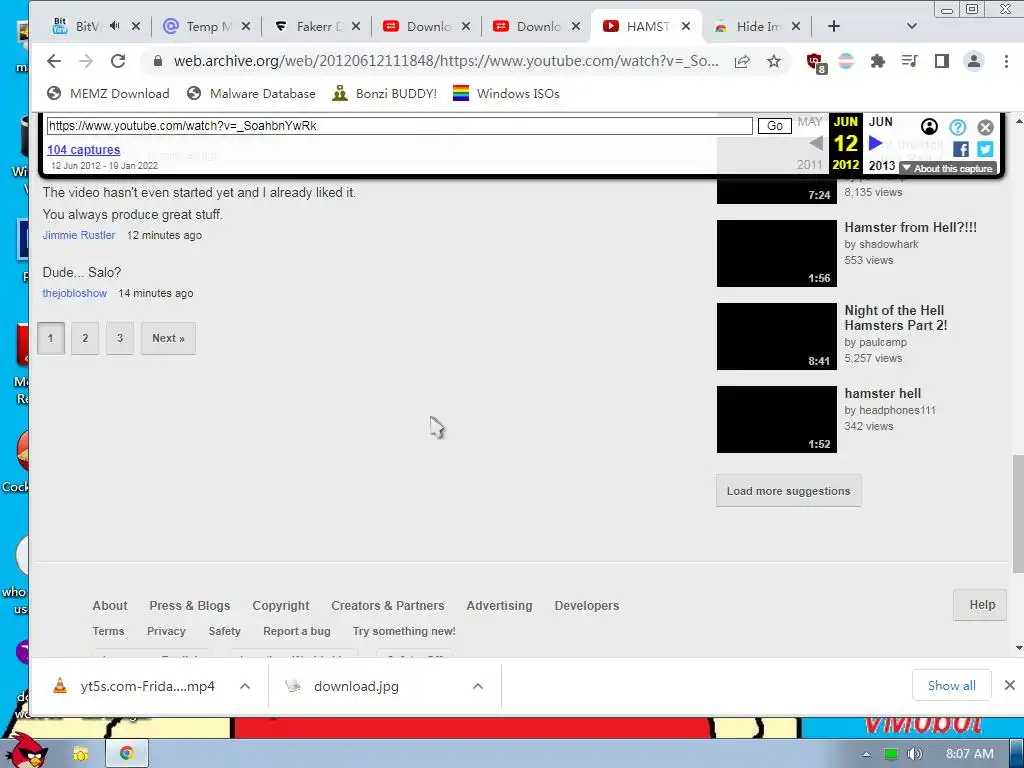The height and width of the screenshot is (768, 1024).
Task: Go to comments page 2
Action: click(85, 338)
